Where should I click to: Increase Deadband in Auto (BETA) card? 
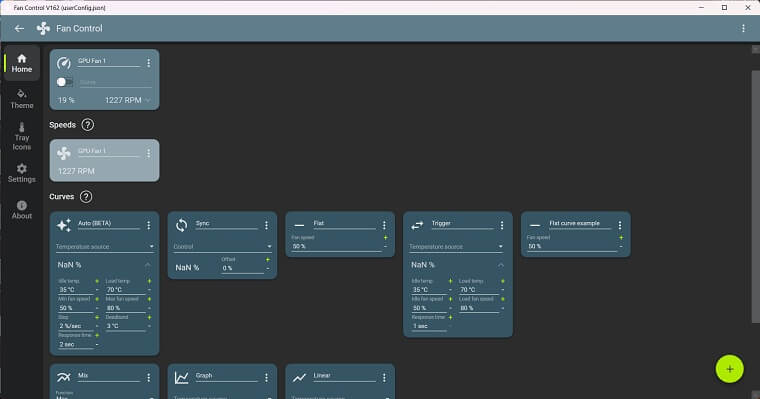(149, 318)
